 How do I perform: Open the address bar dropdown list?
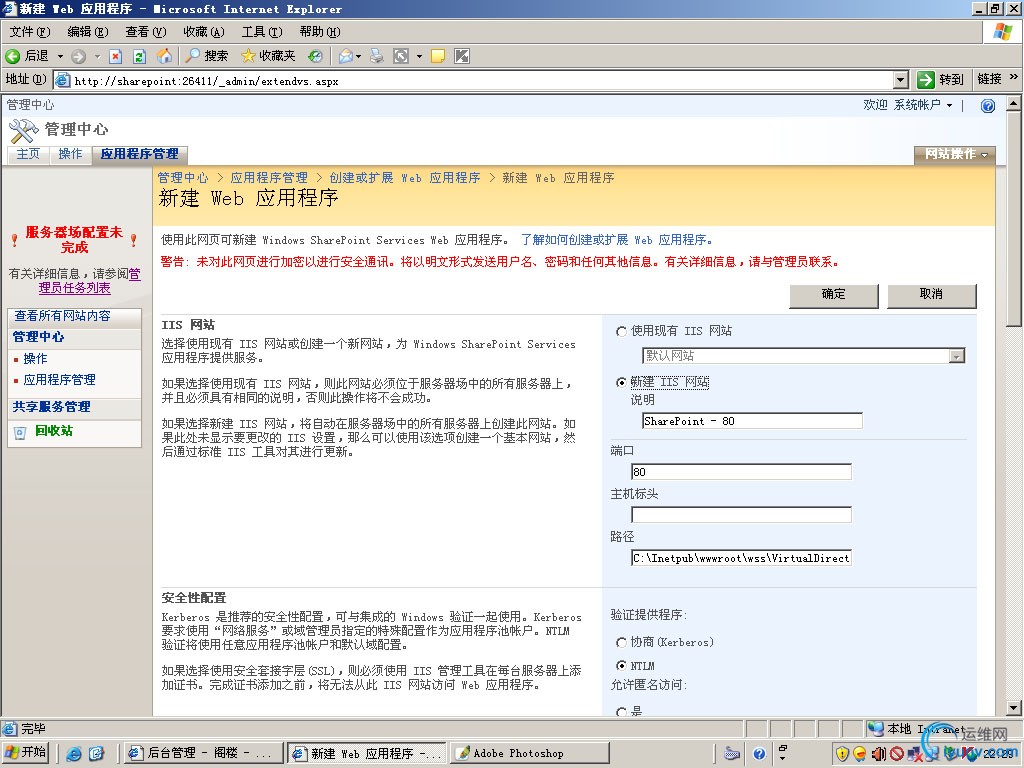pyautogui.click(x=901, y=80)
